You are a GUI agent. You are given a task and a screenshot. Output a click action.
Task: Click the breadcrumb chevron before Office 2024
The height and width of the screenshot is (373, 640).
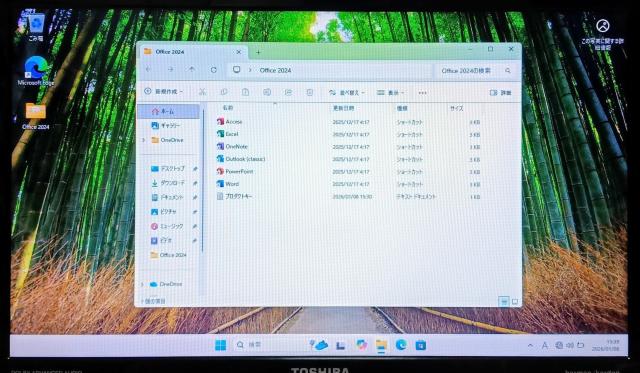(250, 70)
